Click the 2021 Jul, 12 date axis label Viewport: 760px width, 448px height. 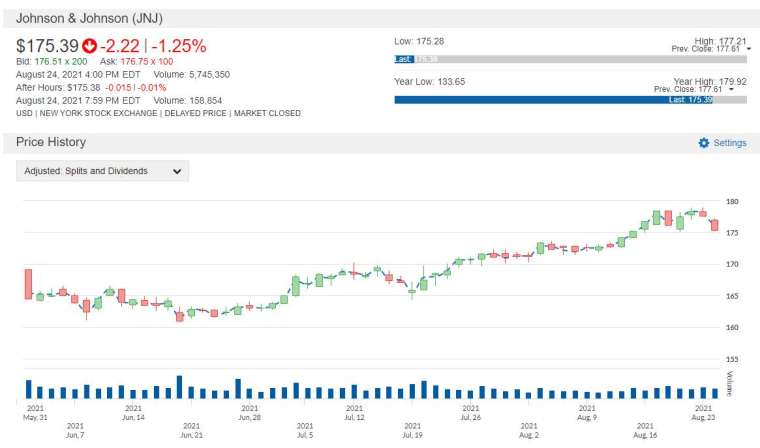(354, 413)
